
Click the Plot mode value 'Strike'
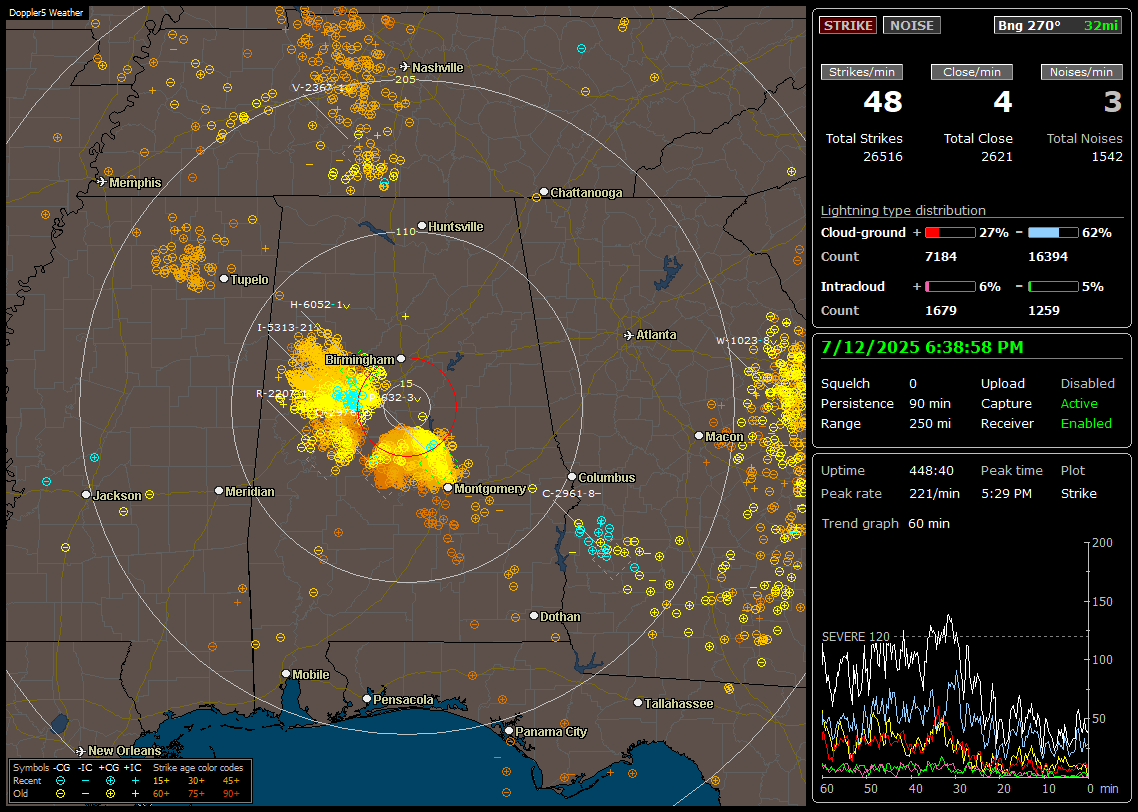(1078, 493)
